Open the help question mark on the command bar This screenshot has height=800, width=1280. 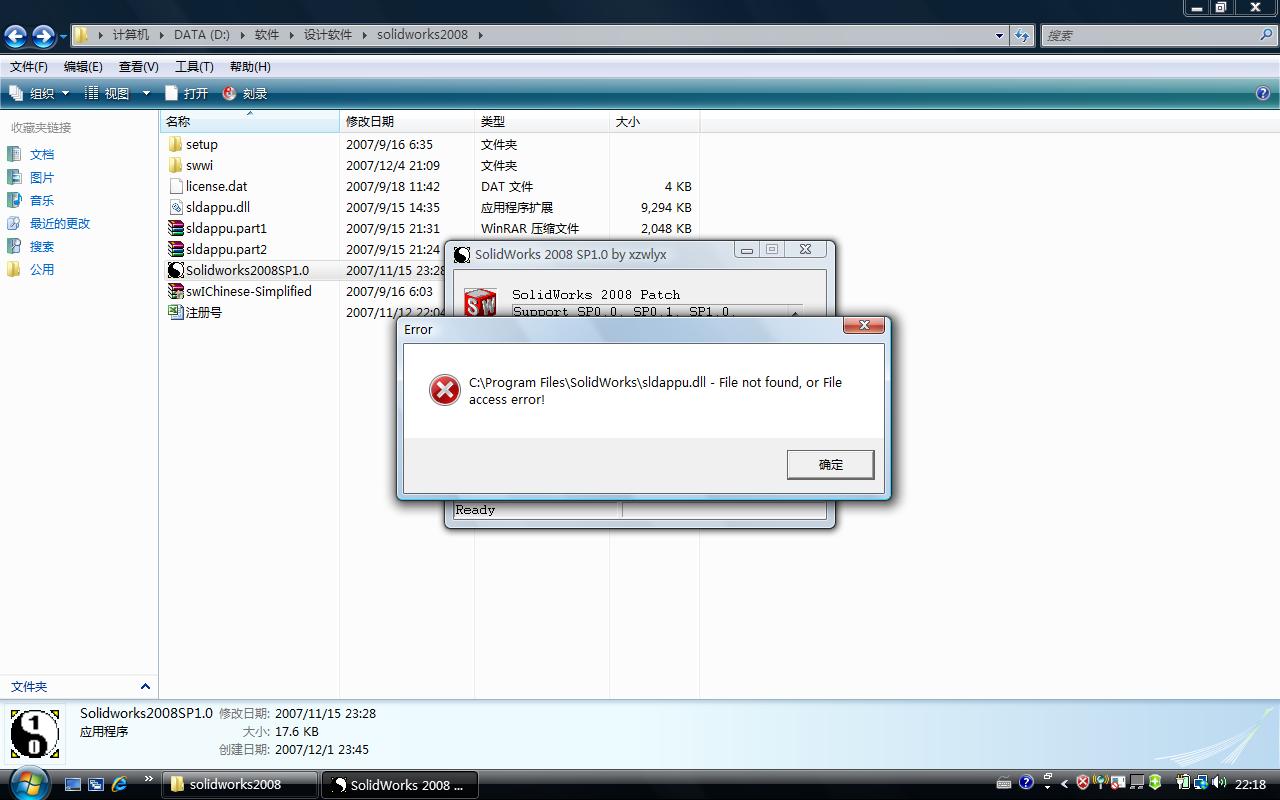(x=1263, y=93)
